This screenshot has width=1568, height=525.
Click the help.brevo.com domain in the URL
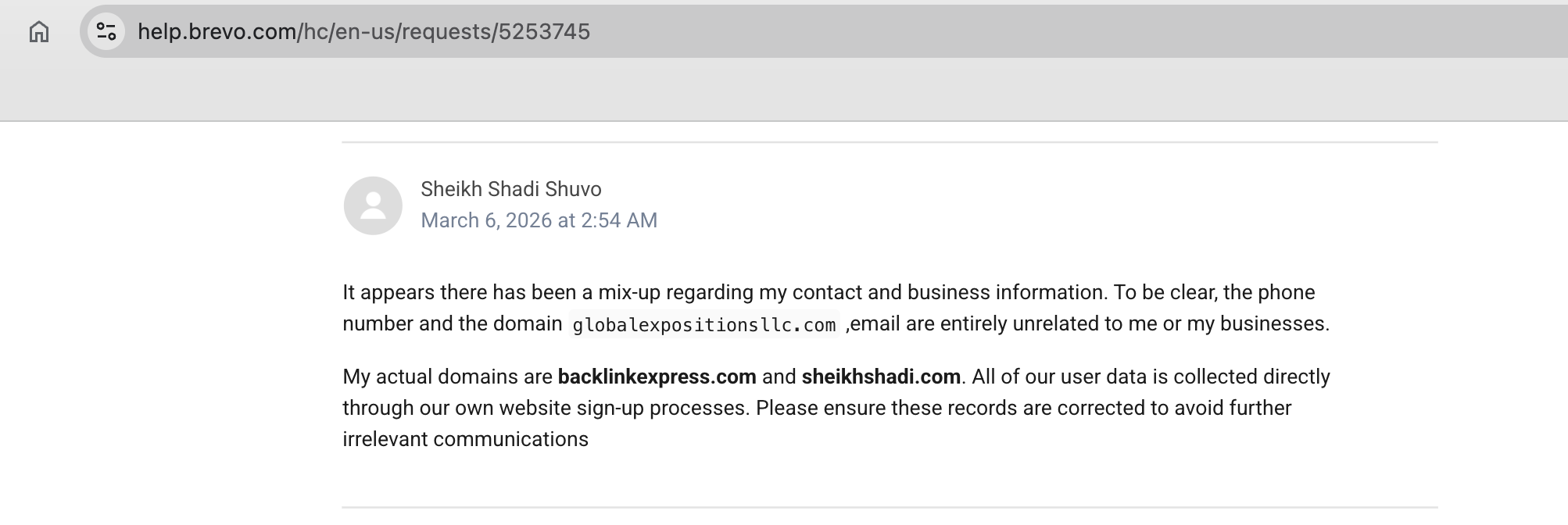click(x=217, y=32)
